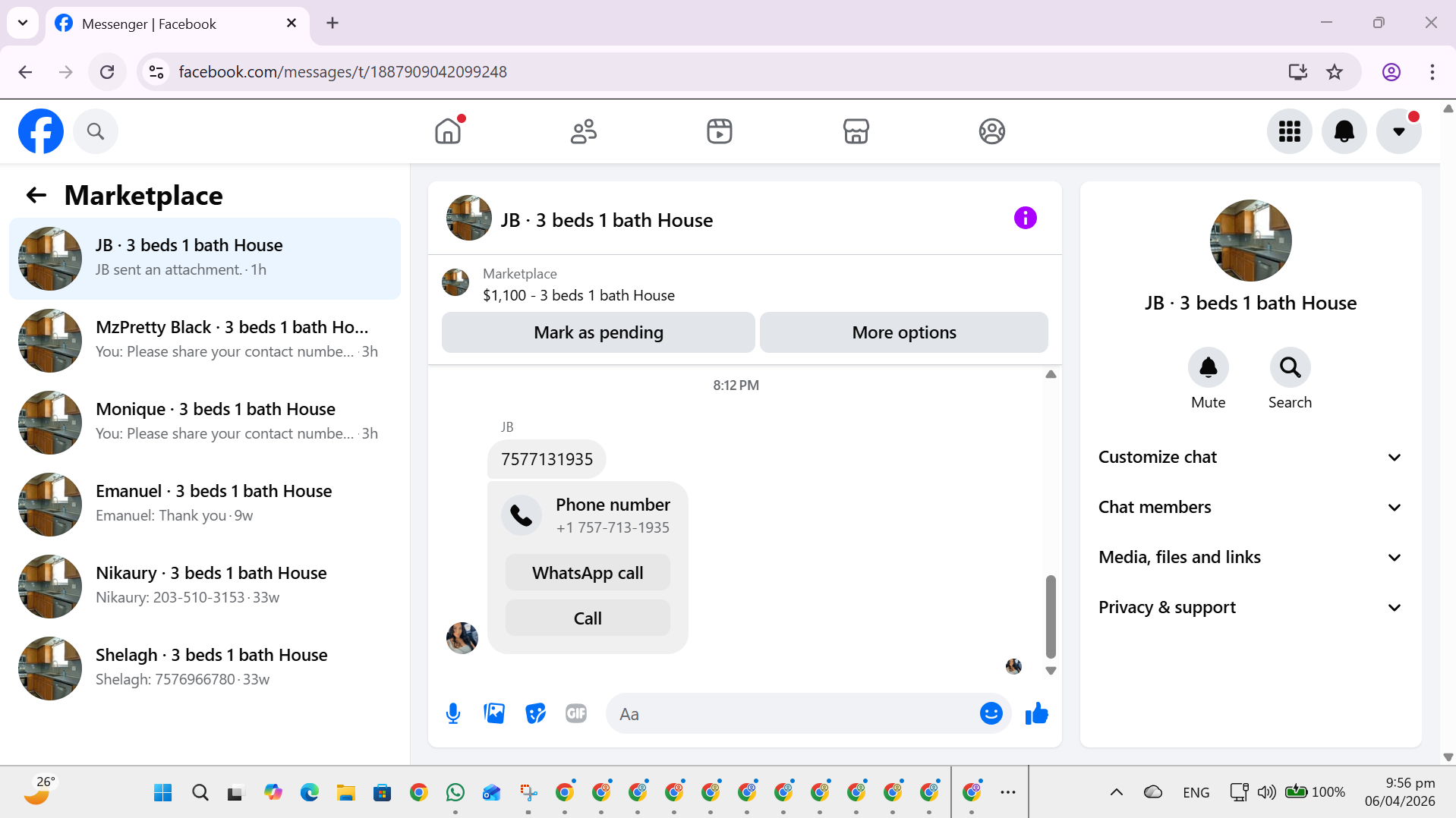Image resolution: width=1456 pixels, height=818 pixels.
Task: Open More options for the listing
Action: (904, 332)
